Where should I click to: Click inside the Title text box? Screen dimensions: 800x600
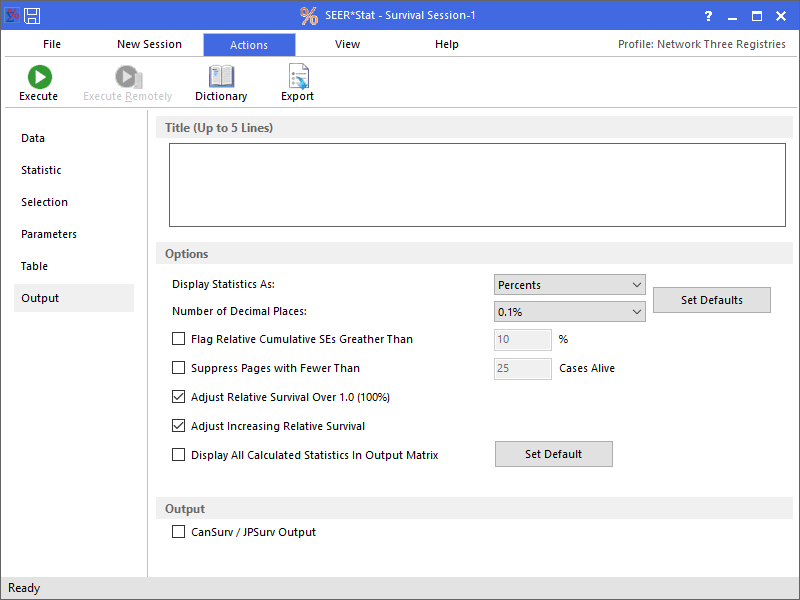pyautogui.click(x=477, y=185)
